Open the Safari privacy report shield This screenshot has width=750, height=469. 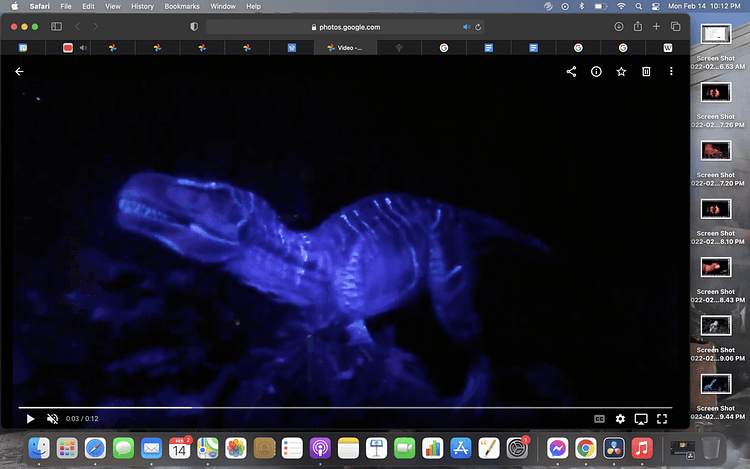(x=194, y=27)
